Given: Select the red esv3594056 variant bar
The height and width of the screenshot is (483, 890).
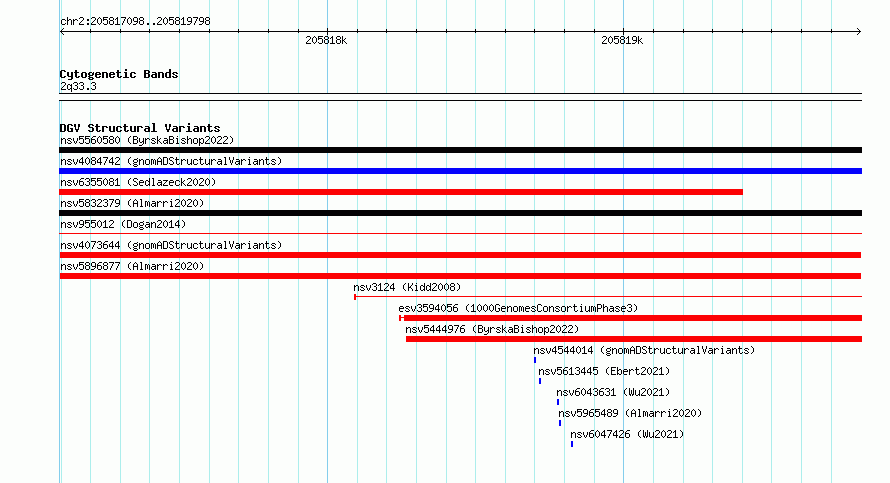Looking at the screenshot, I should 631,318.
